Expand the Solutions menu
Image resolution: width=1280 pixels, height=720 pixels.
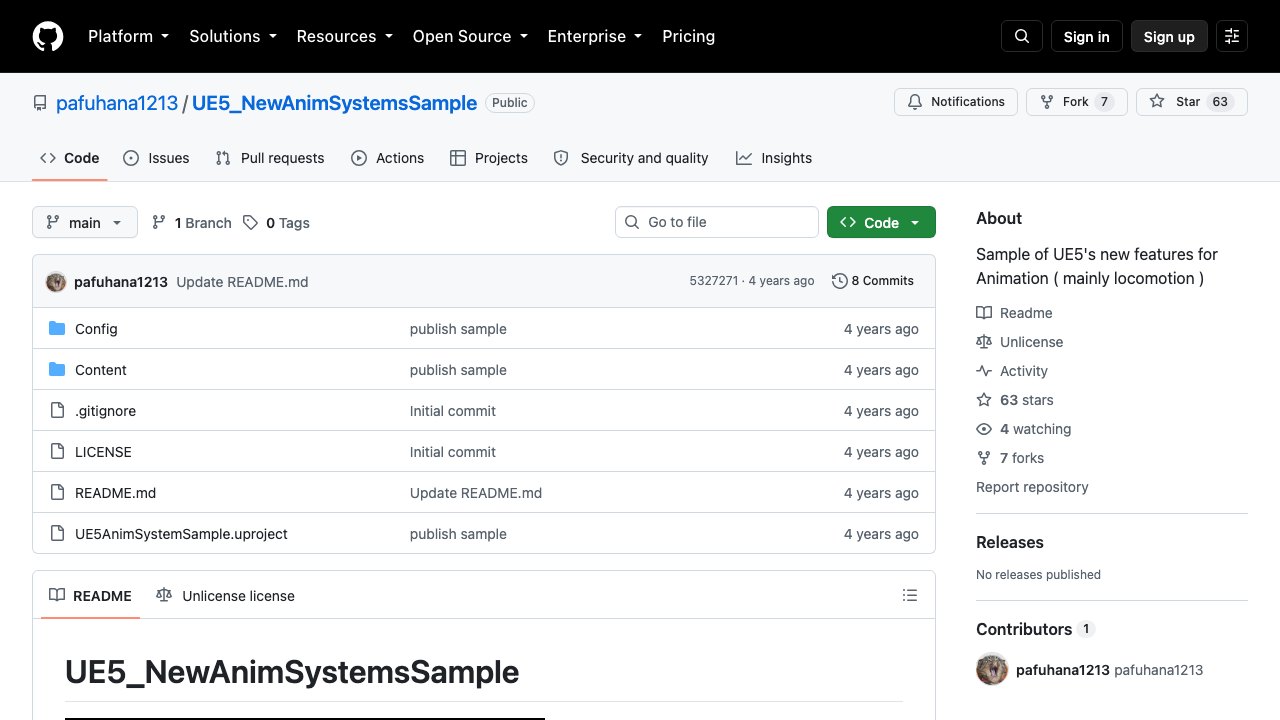pos(235,36)
